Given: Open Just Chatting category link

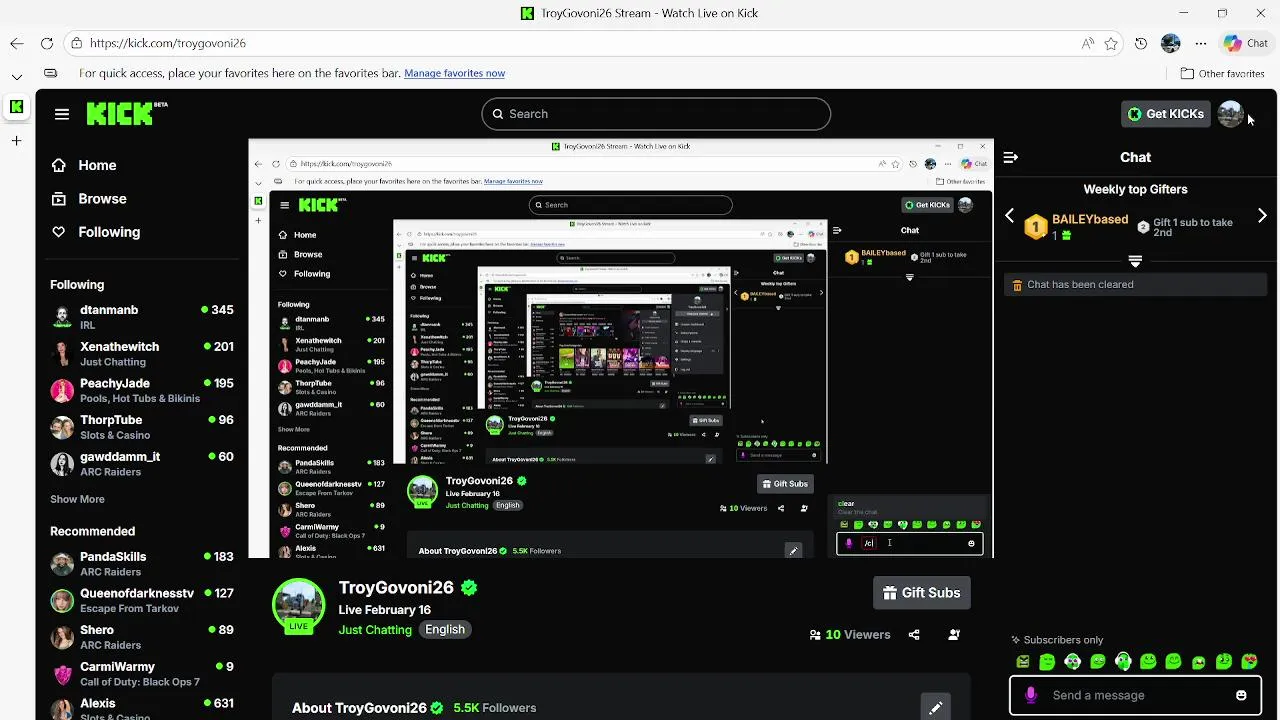Looking at the screenshot, I should [x=375, y=630].
